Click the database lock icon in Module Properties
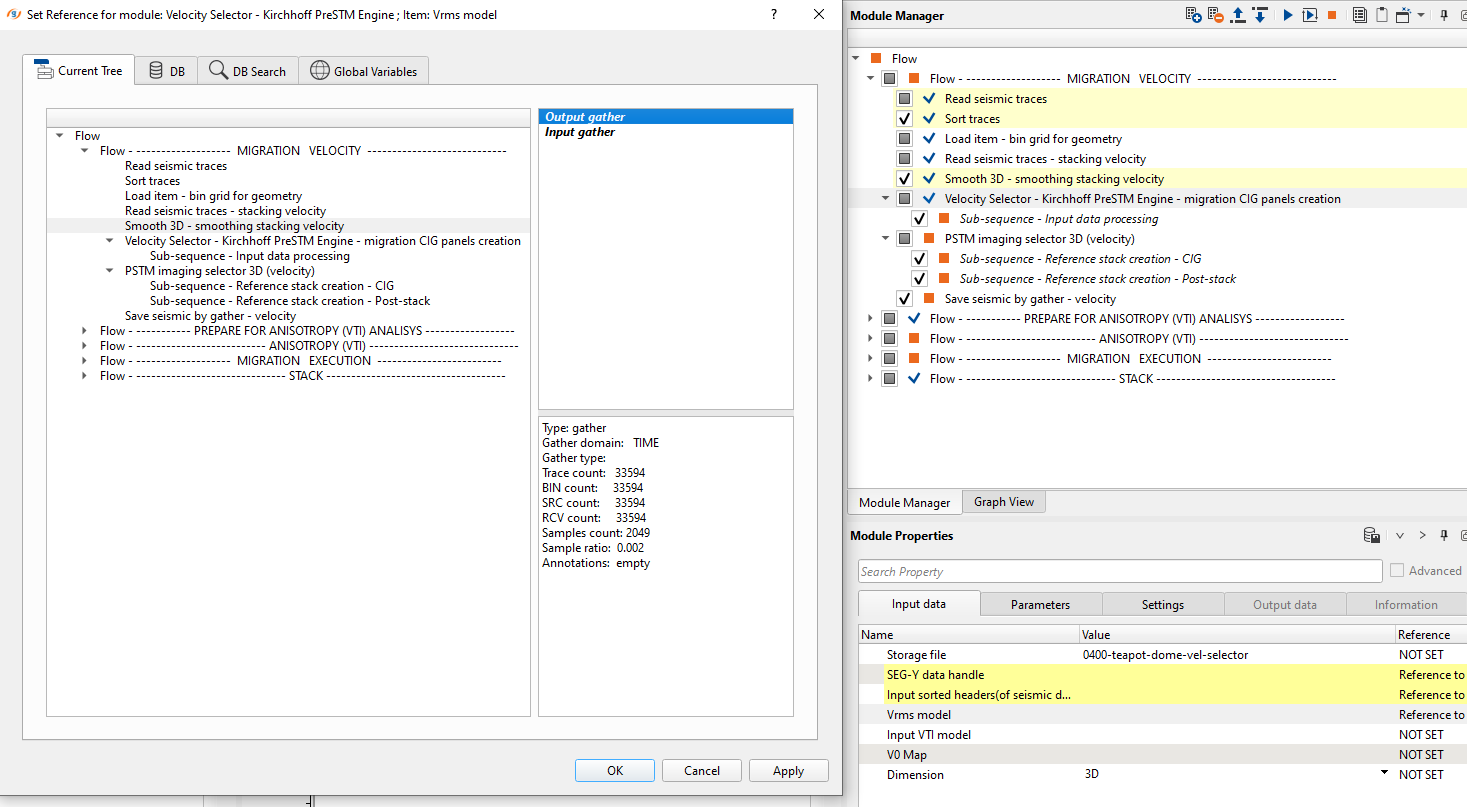1467x807 pixels. click(x=1372, y=536)
